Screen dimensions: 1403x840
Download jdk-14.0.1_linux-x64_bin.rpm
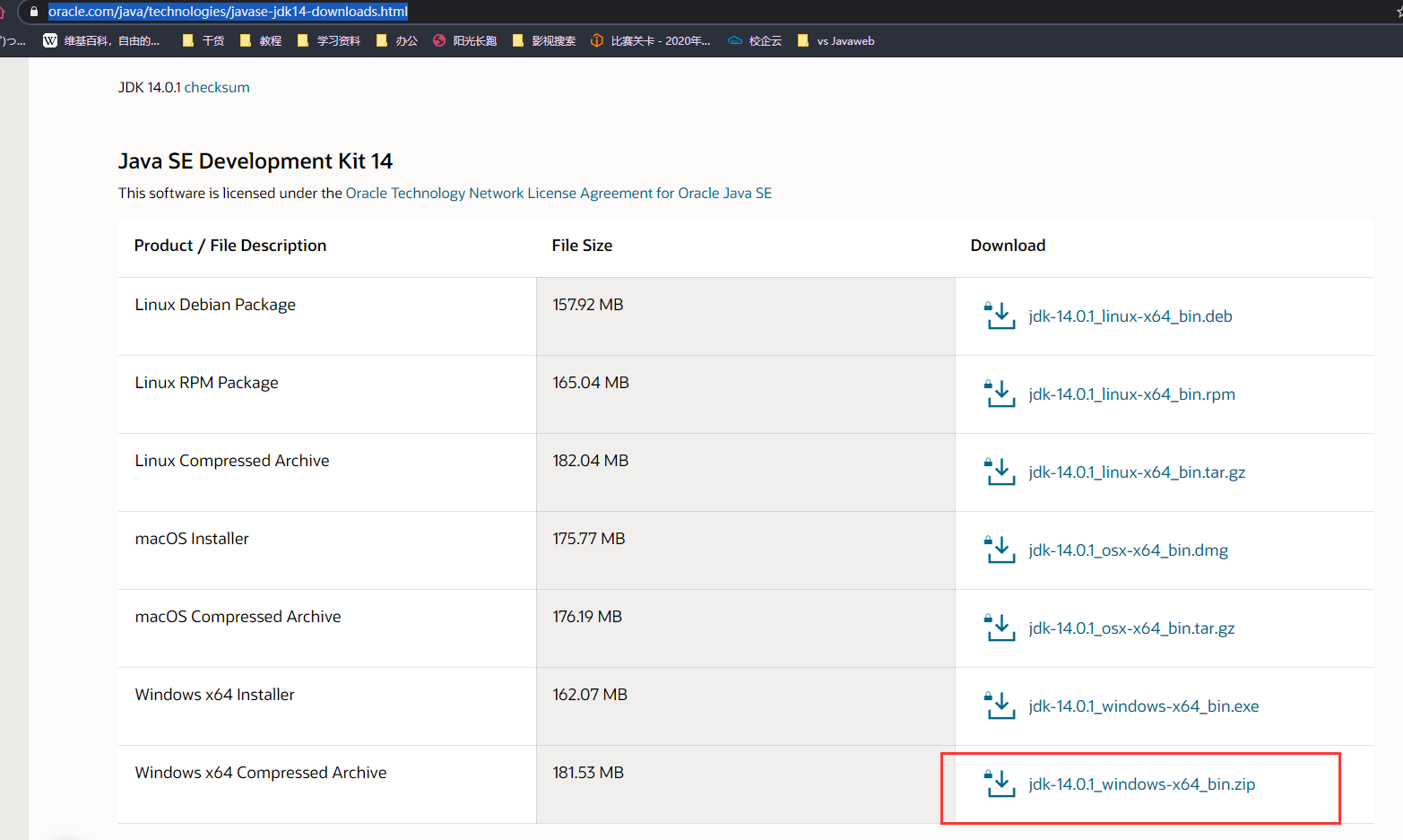[x=1131, y=394]
